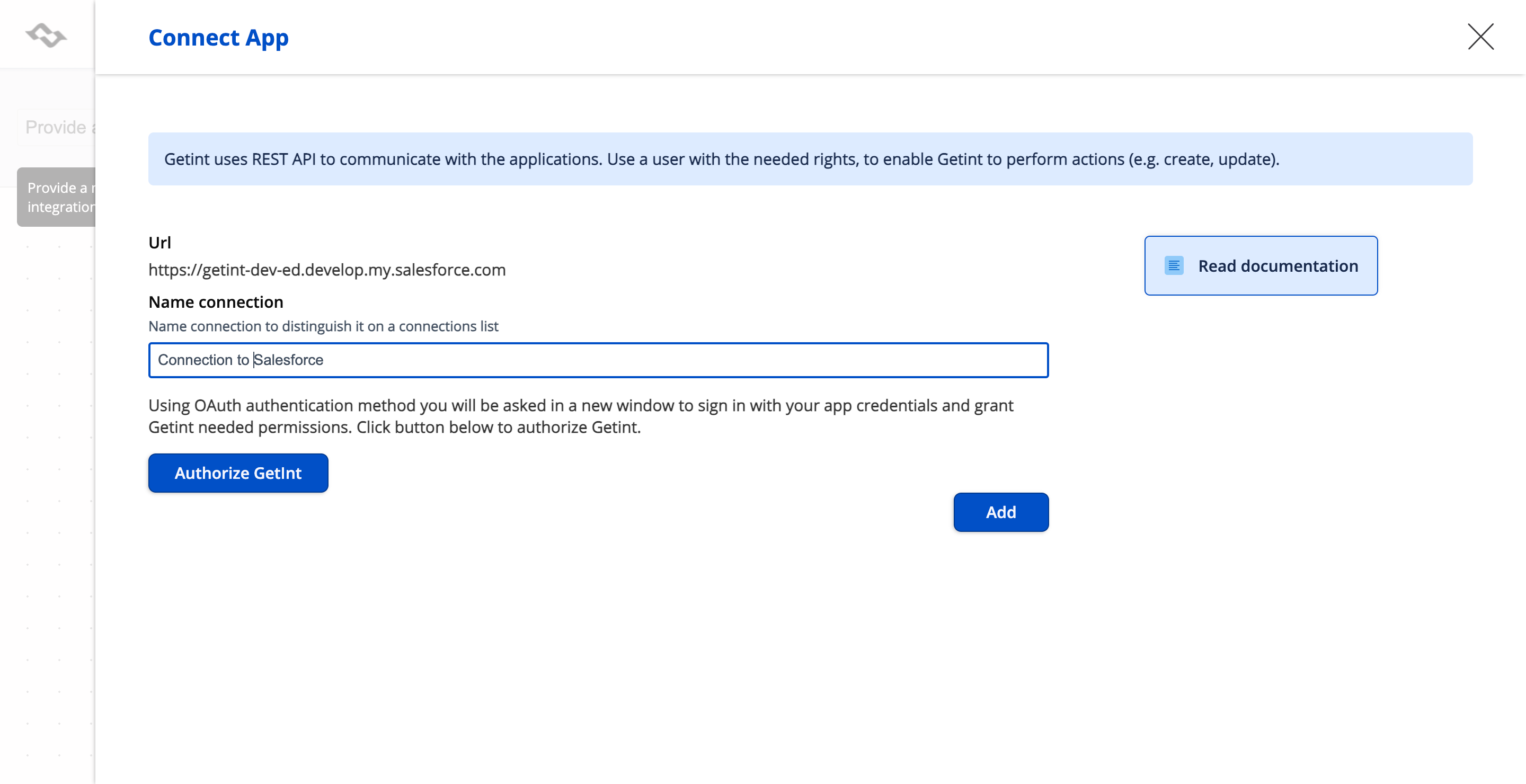The width and height of the screenshot is (1526, 784).
Task: Click the Add button
Action: [1000, 512]
